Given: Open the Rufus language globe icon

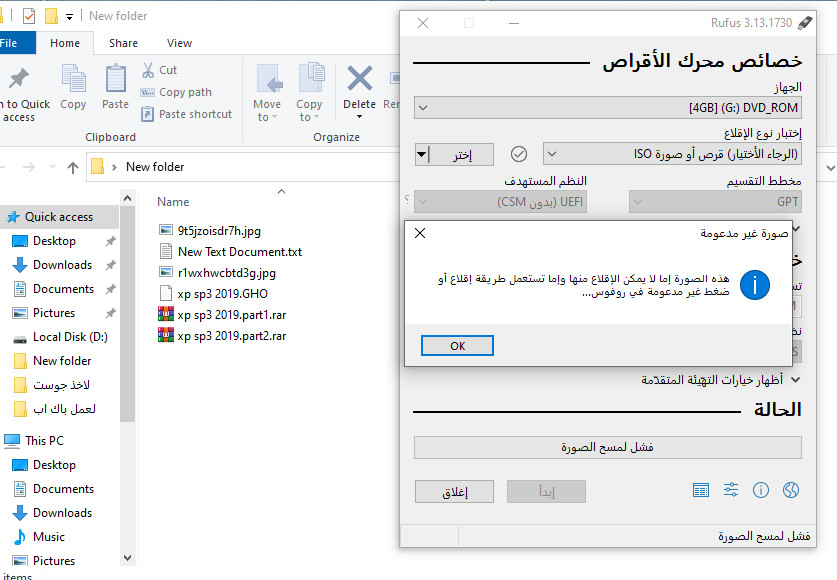Looking at the screenshot, I should (x=791, y=490).
